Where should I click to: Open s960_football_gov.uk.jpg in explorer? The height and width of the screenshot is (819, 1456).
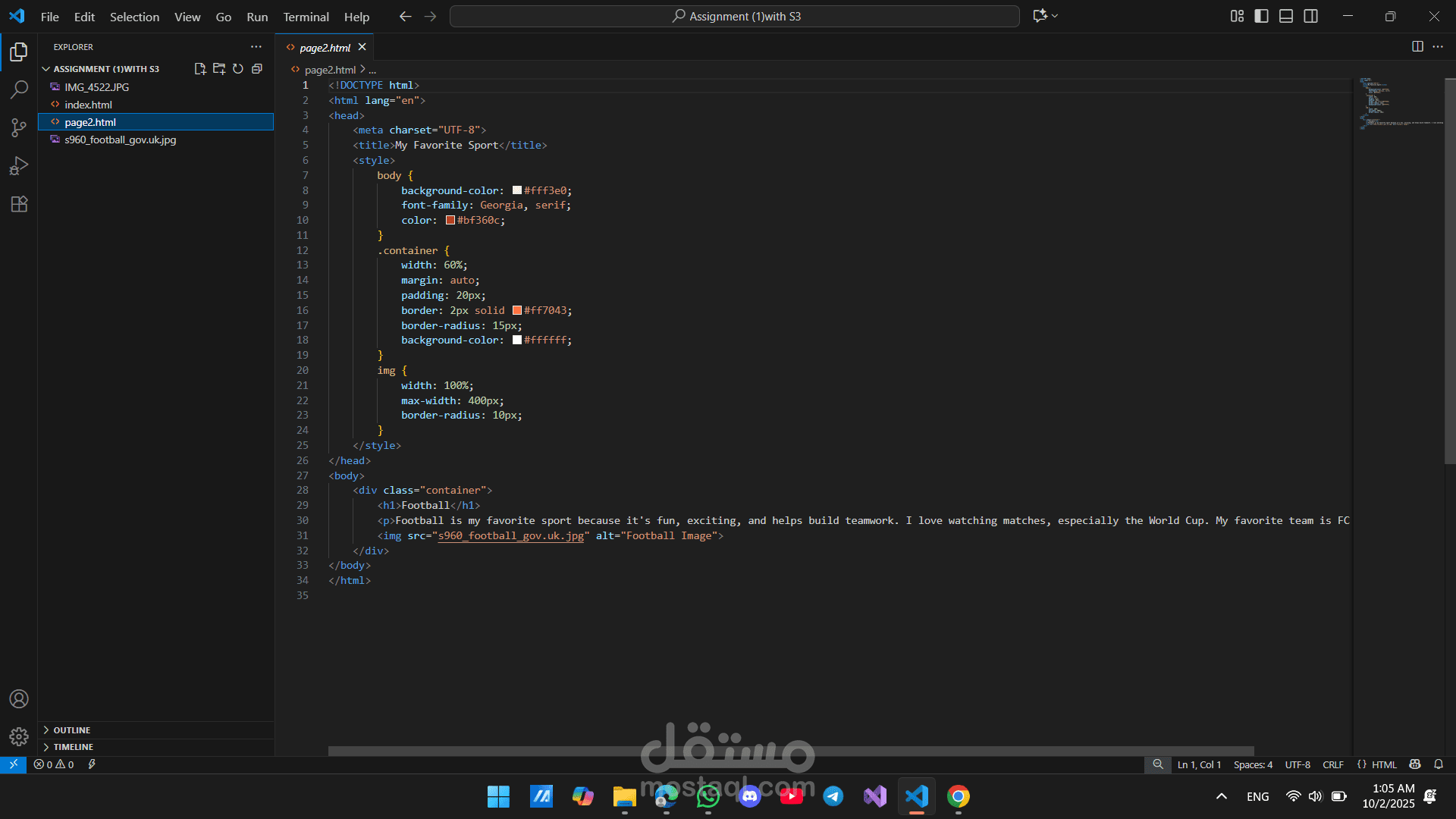pos(156,140)
